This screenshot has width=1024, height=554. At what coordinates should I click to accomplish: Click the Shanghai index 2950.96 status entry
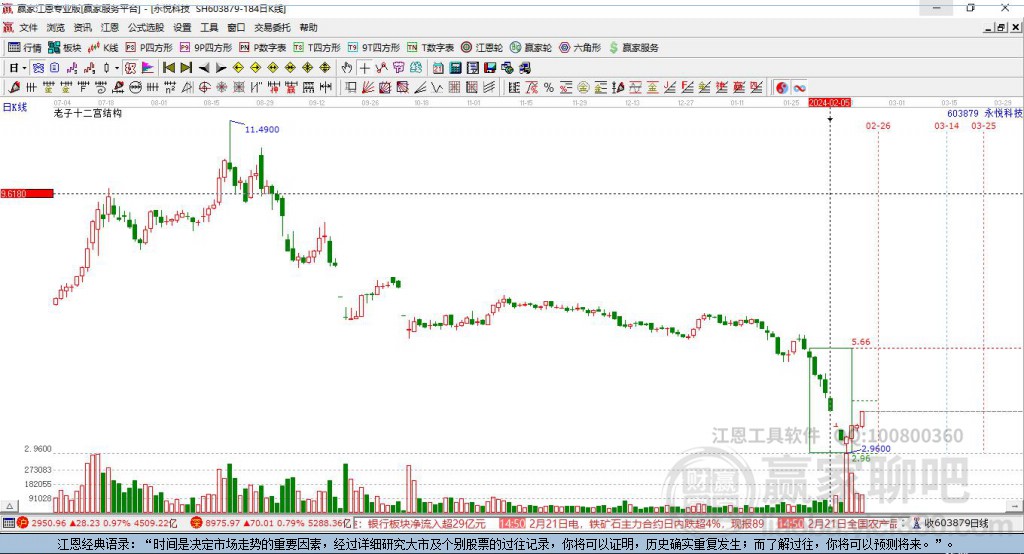click(97, 523)
